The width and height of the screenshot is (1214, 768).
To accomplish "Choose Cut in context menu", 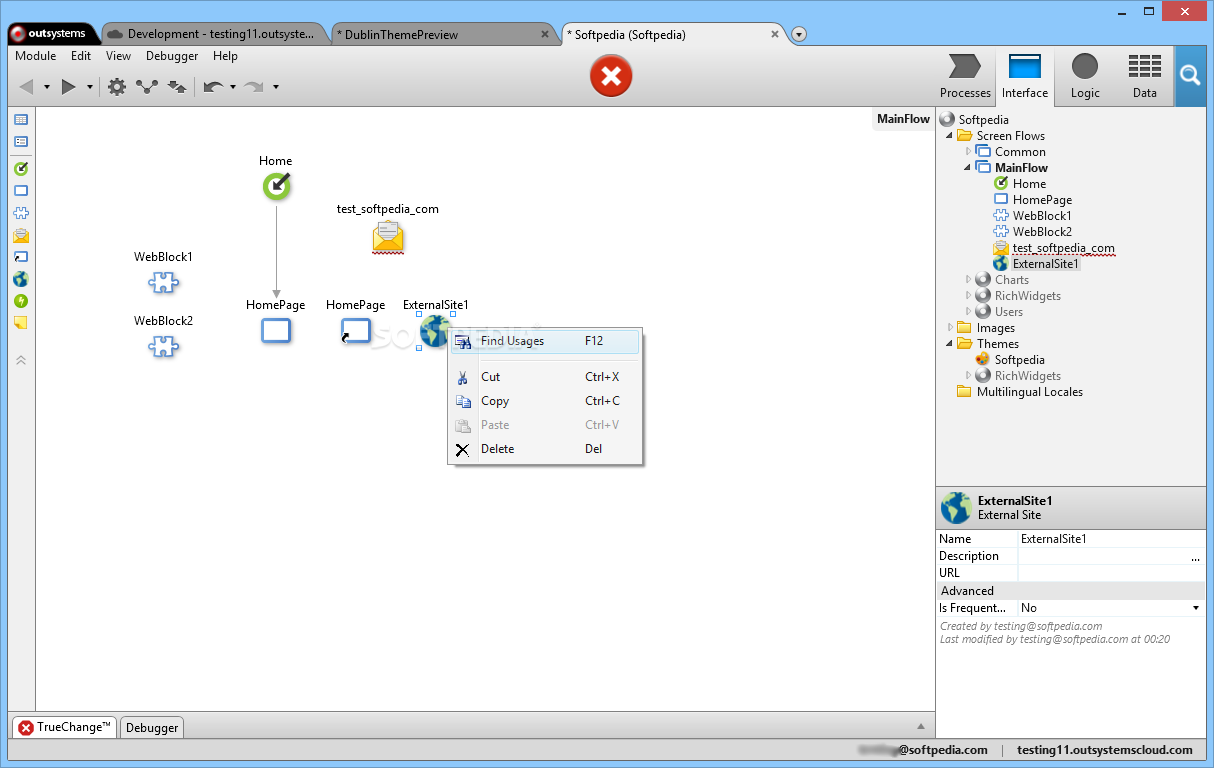I will point(545,377).
